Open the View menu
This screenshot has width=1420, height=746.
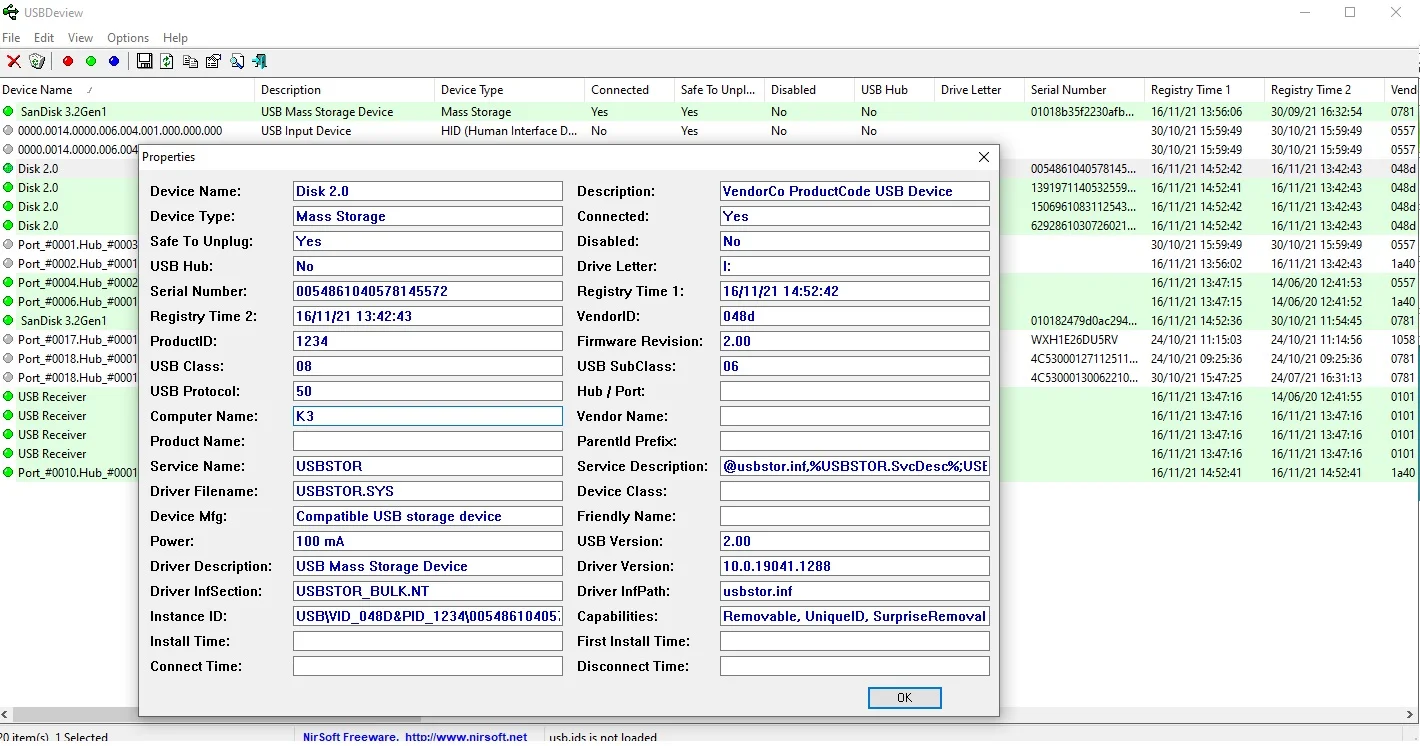(x=80, y=38)
